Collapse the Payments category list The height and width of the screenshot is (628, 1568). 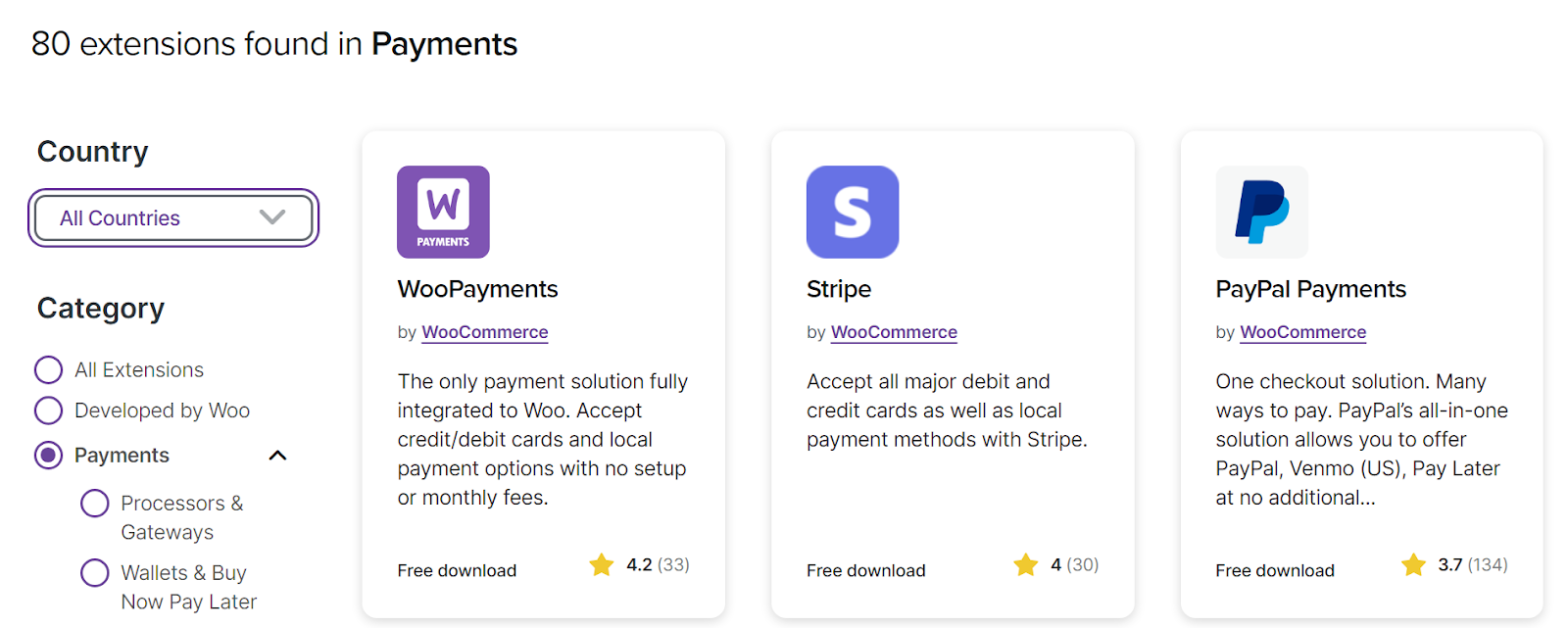277,455
